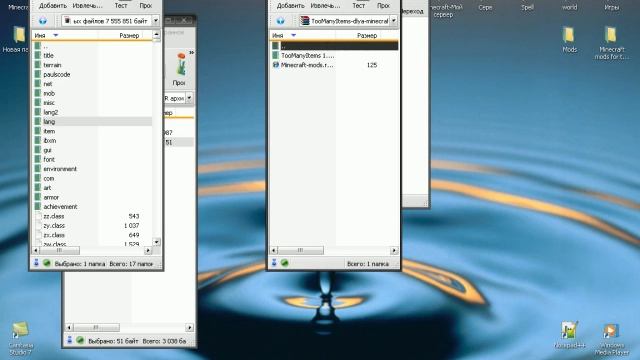640x360 pixels.
Task: Click the horizontal scrollbar left arrow in background window
Action: click(69, 327)
